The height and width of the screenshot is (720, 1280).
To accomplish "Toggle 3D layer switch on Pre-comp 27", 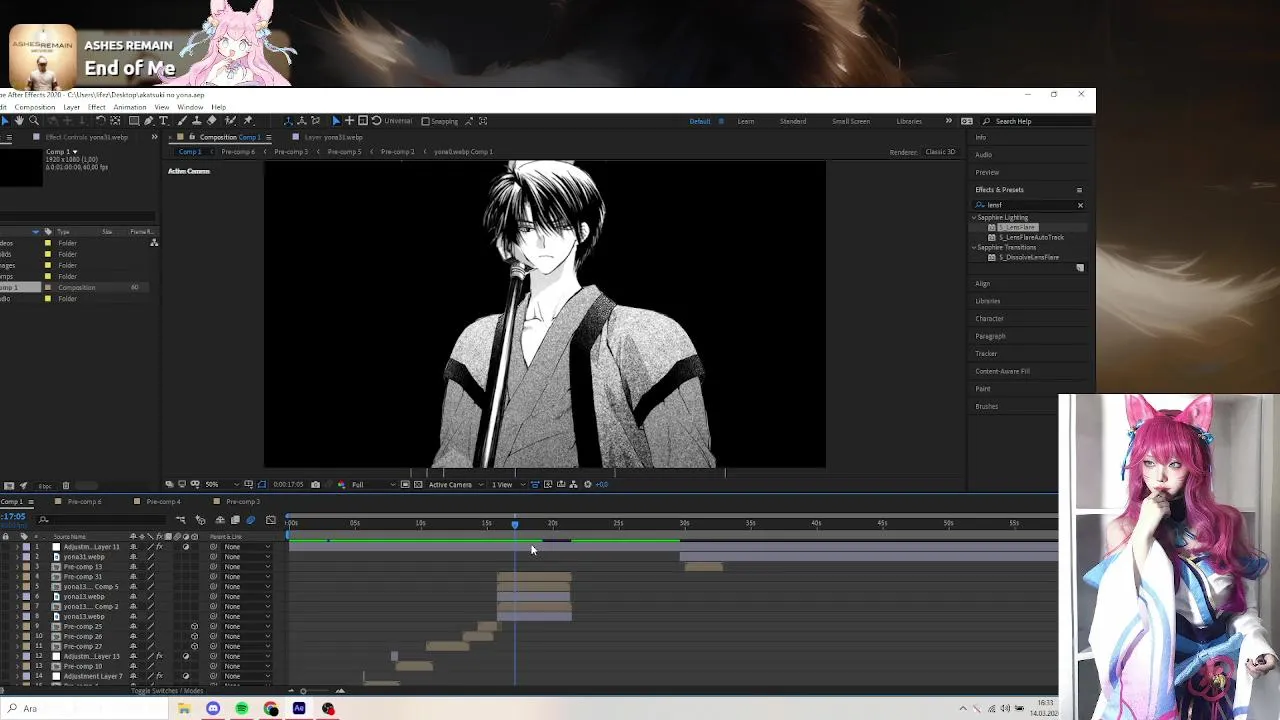I will pyautogui.click(x=194, y=646).
